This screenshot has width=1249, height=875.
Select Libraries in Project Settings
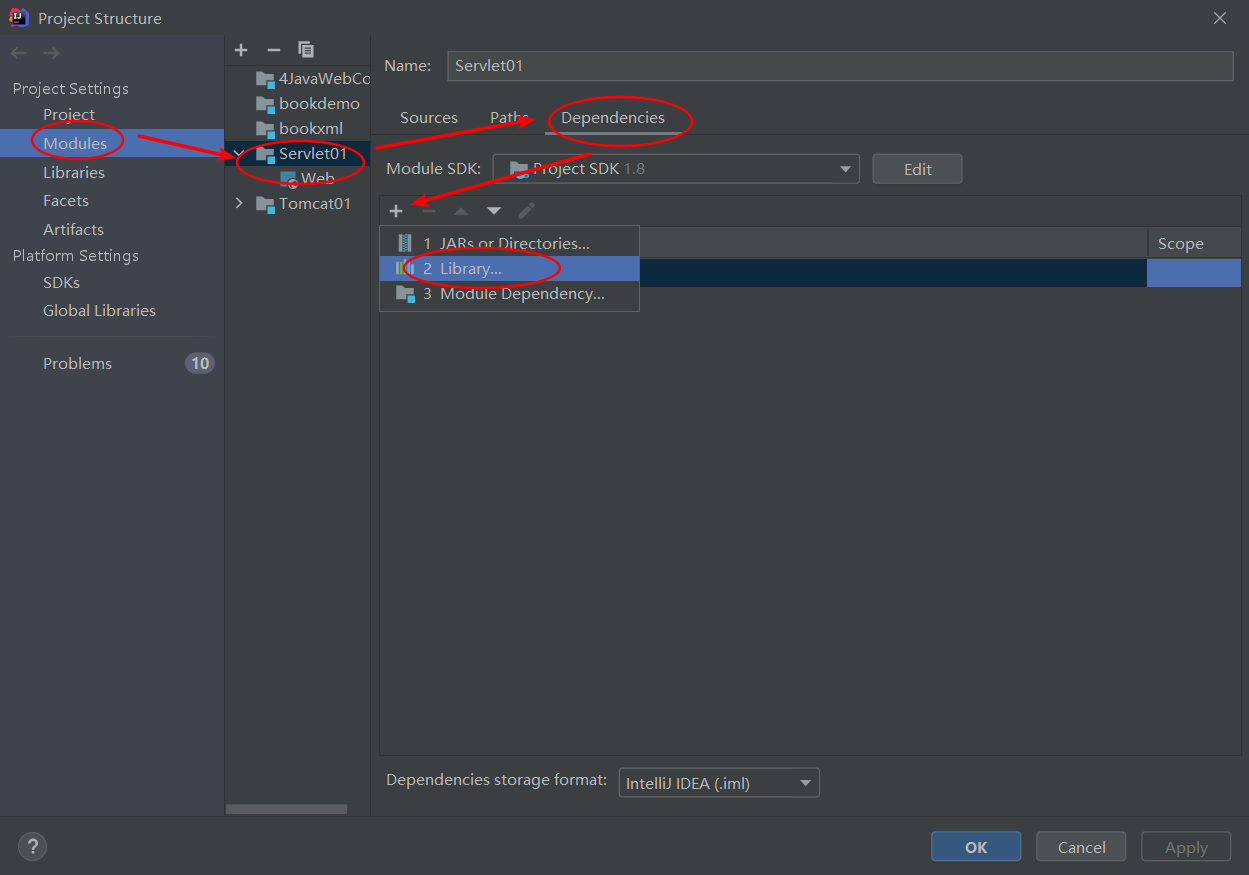coord(74,172)
